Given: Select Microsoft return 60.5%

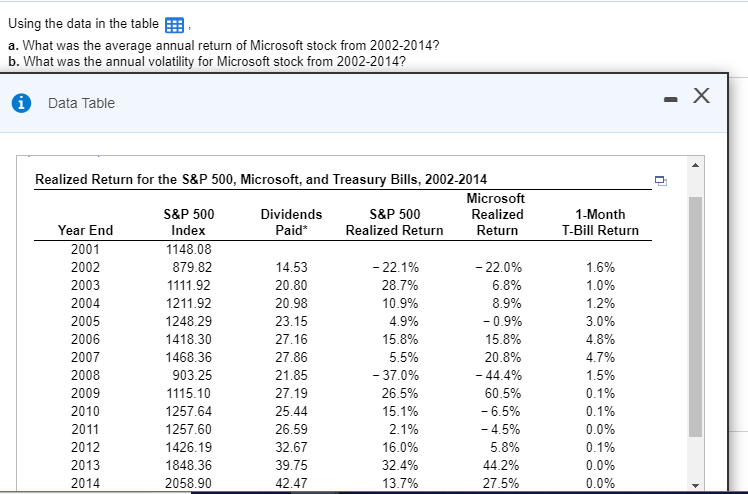Looking at the screenshot, I should [503, 393].
